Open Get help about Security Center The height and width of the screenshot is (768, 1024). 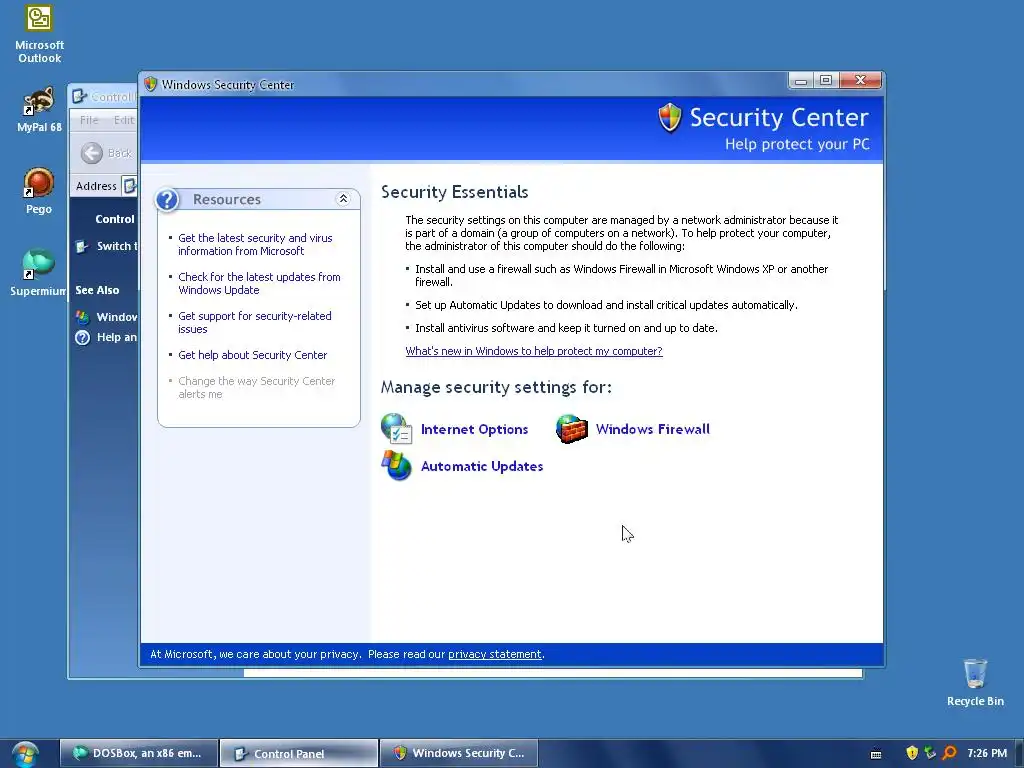tap(252, 355)
